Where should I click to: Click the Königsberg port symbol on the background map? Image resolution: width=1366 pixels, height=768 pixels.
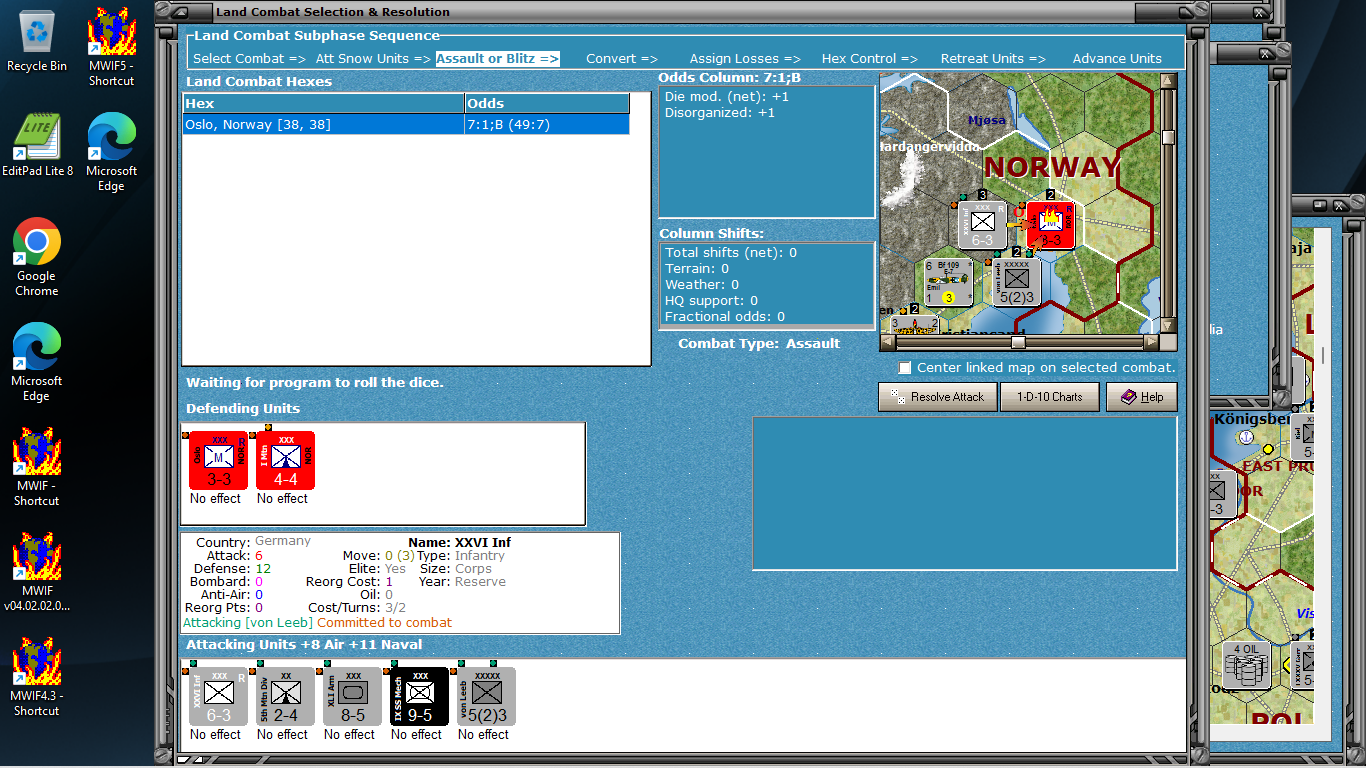click(1246, 437)
